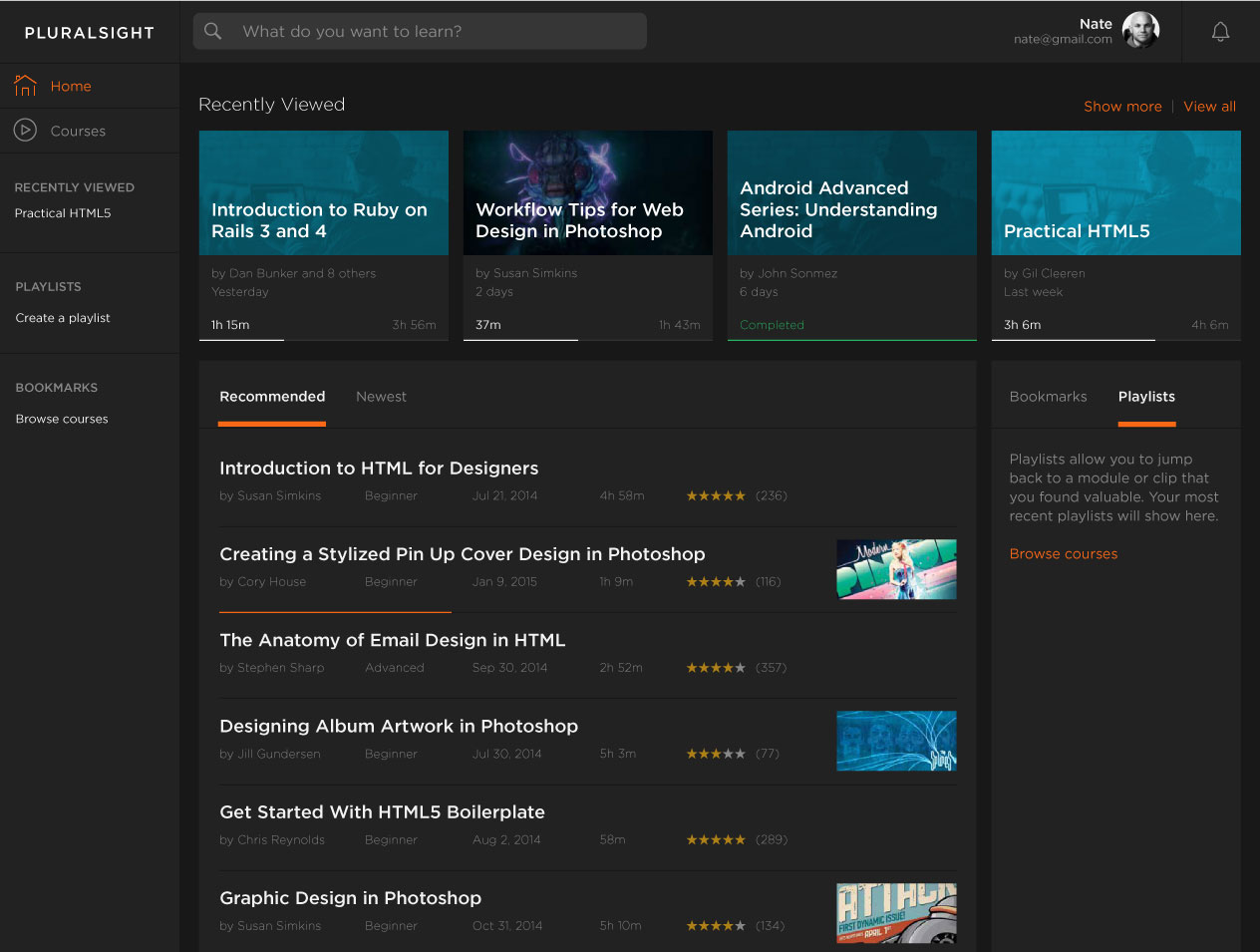This screenshot has height=952, width=1260.
Task: Click the search field 'What do you want to learn?'
Action: [x=420, y=31]
